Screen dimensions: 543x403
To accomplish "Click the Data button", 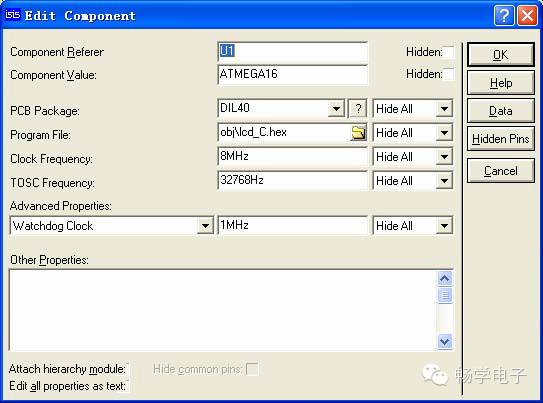I will [x=500, y=111].
